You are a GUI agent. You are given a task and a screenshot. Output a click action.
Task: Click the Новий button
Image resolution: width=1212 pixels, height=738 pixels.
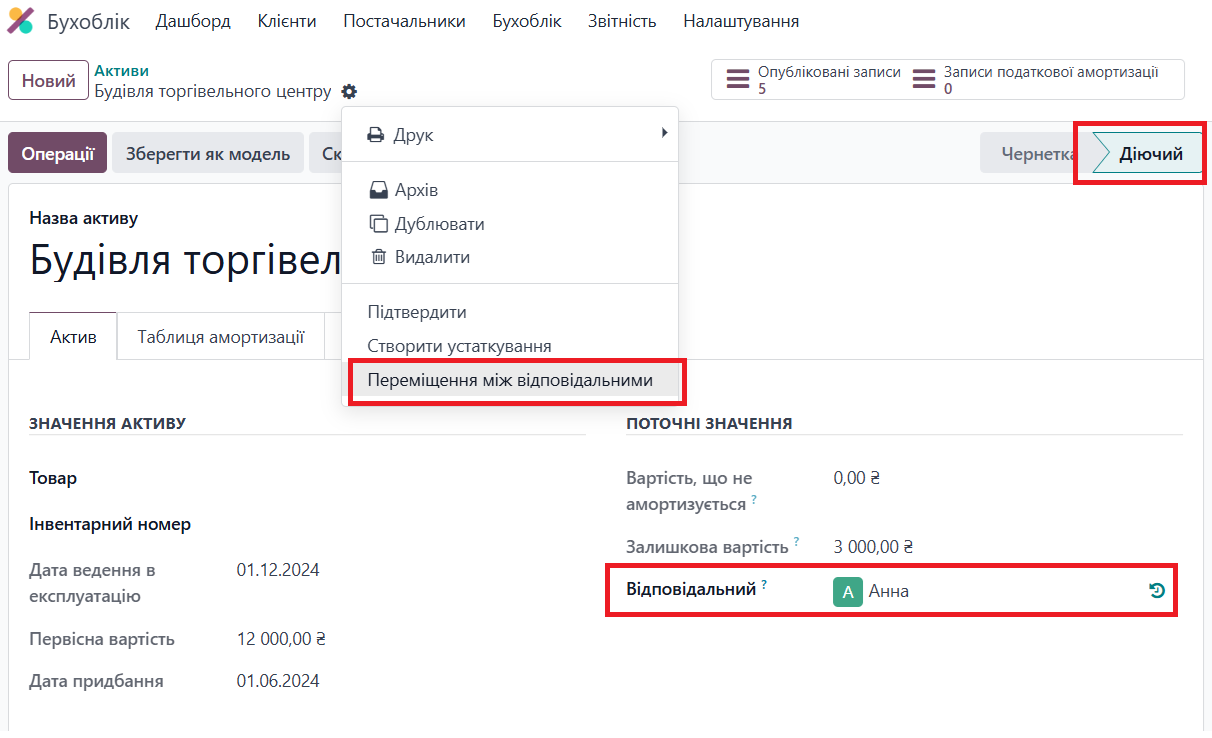click(49, 81)
